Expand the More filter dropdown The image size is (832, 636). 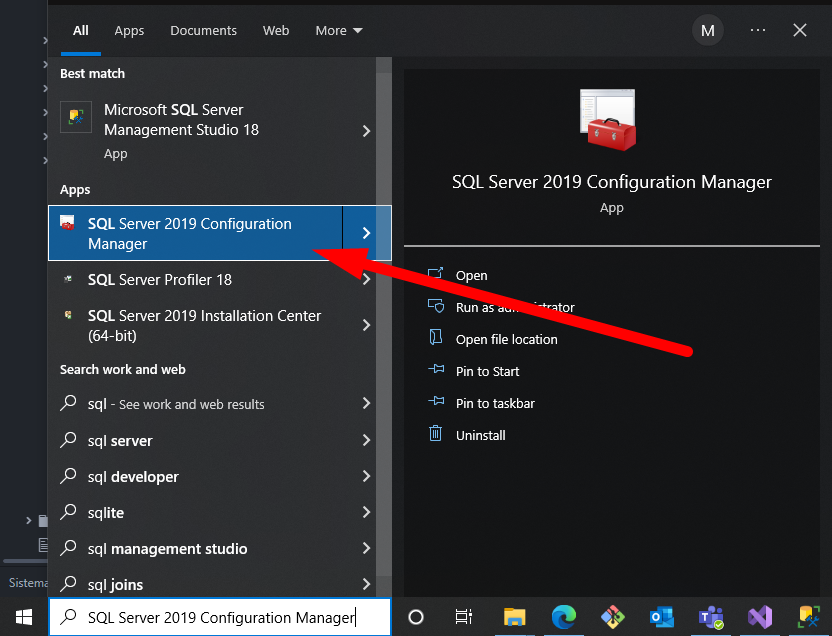339,31
